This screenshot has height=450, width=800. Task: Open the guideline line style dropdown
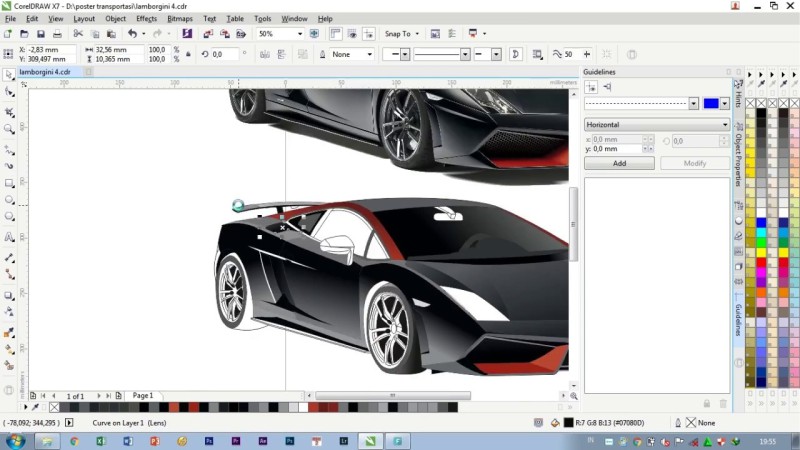[x=693, y=104]
